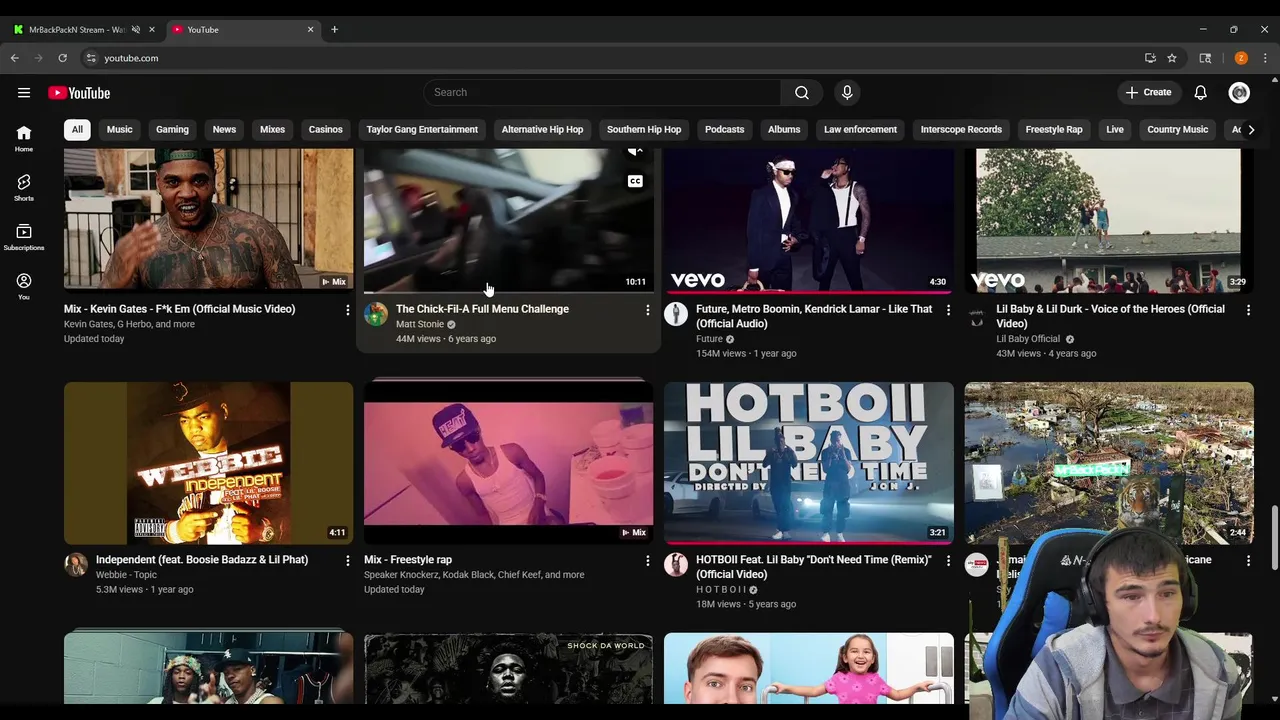1280x720 pixels.
Task: Start voice search with the microphone
Action: point(847,92)
